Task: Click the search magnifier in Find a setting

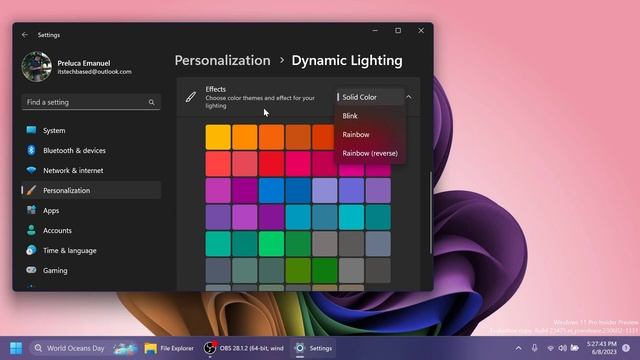Action: (151, 102)
